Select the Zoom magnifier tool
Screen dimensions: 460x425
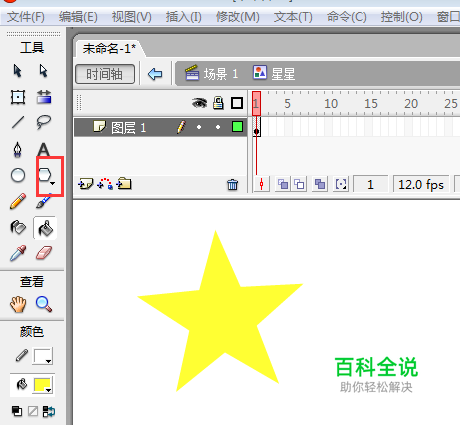coord(44,304)
